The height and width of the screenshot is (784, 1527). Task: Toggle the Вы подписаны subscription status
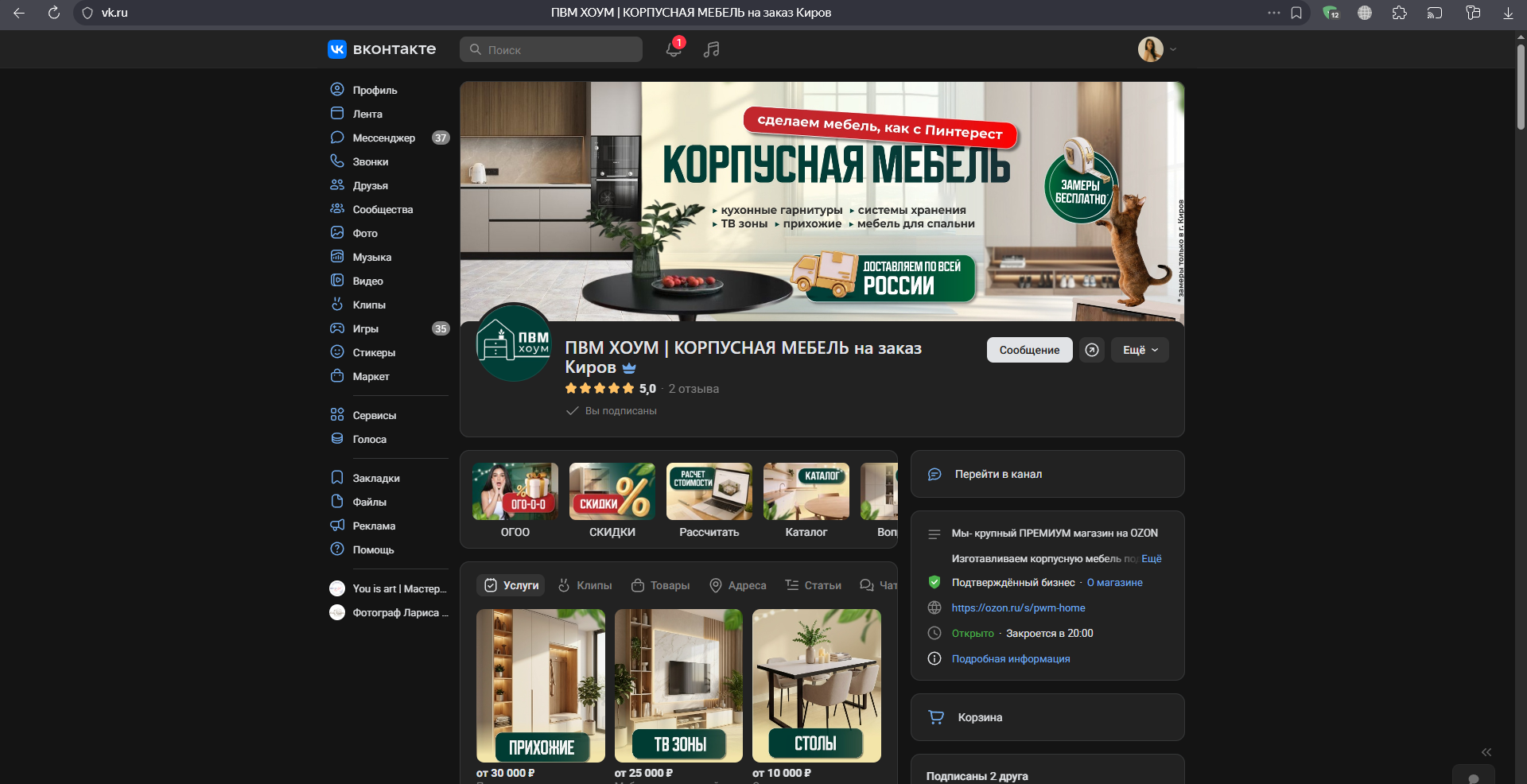(612, 411)
